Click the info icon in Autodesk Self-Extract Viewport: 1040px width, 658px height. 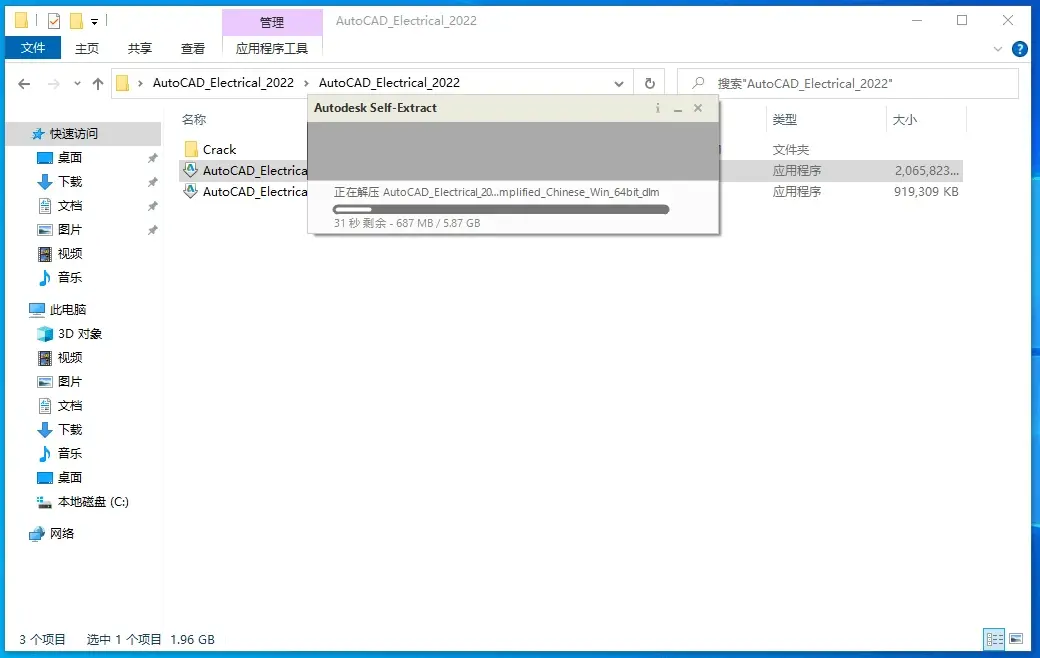click(658, 108)
